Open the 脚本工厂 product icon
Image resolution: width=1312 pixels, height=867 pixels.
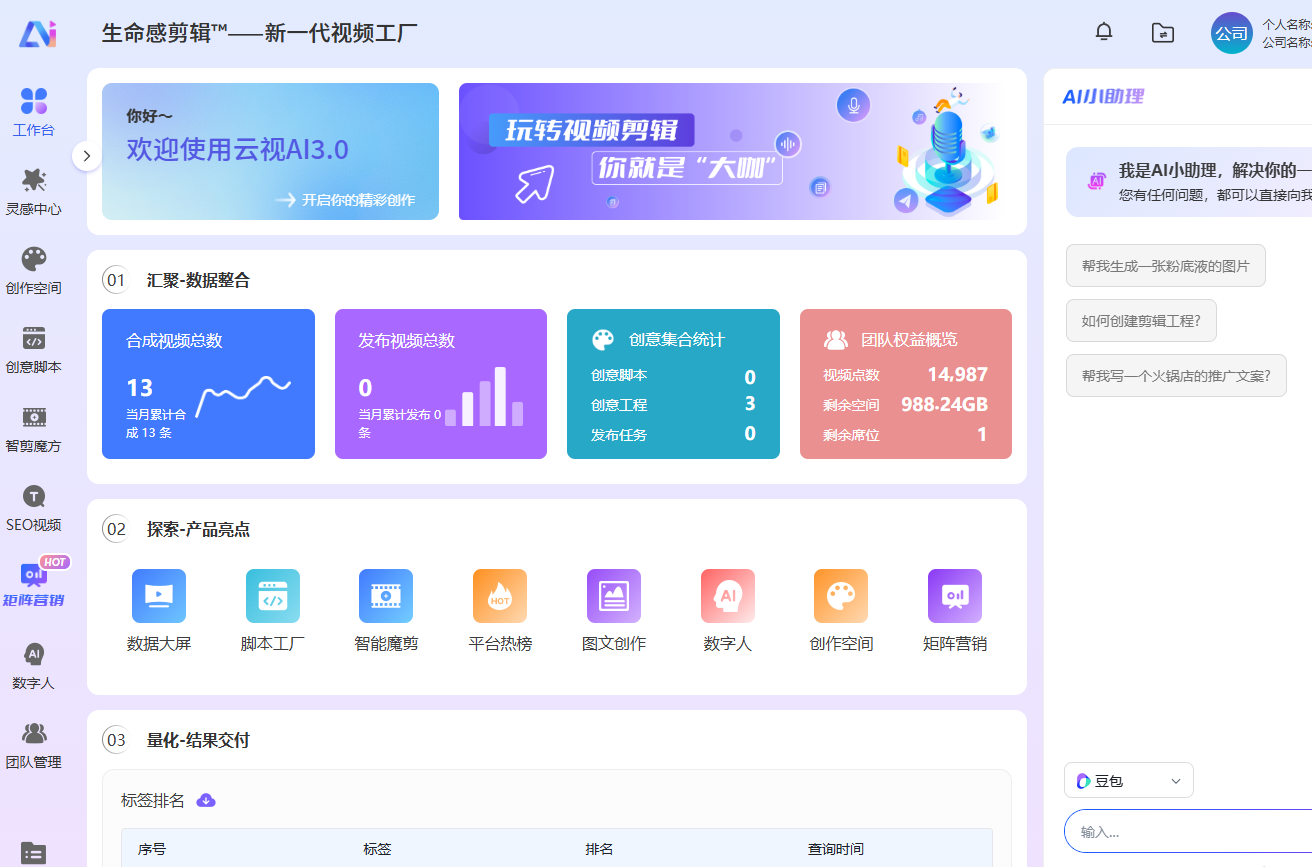tap(272, 595)
